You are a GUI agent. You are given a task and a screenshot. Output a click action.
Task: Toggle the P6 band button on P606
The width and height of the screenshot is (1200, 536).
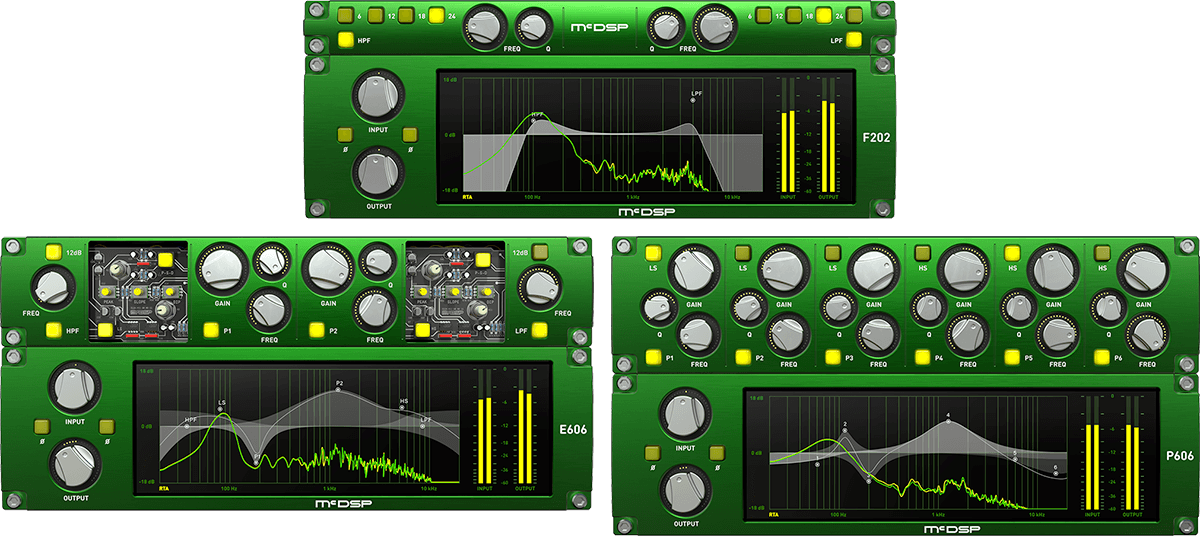1101,356
